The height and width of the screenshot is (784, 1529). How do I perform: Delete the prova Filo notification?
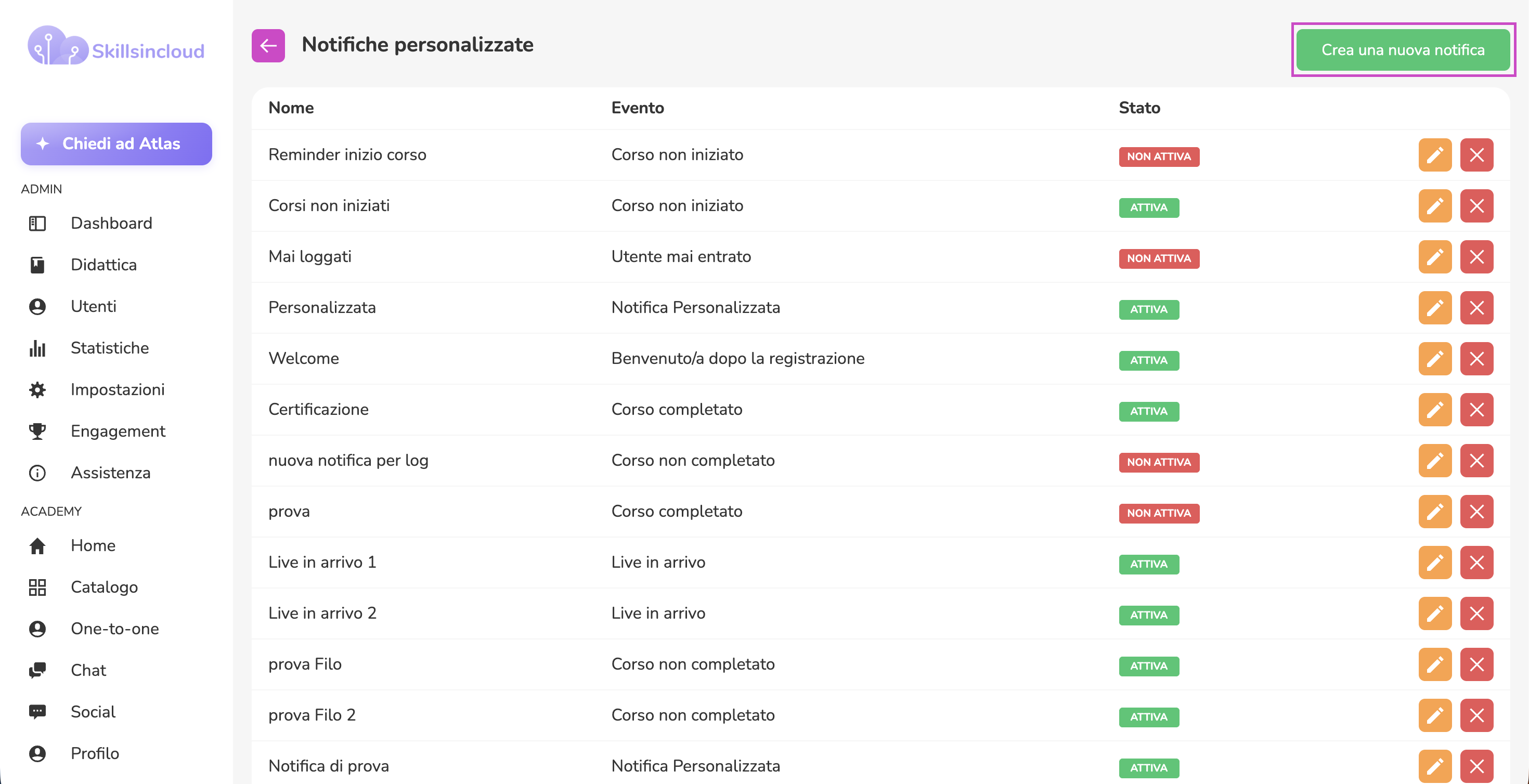(1476, 665)
